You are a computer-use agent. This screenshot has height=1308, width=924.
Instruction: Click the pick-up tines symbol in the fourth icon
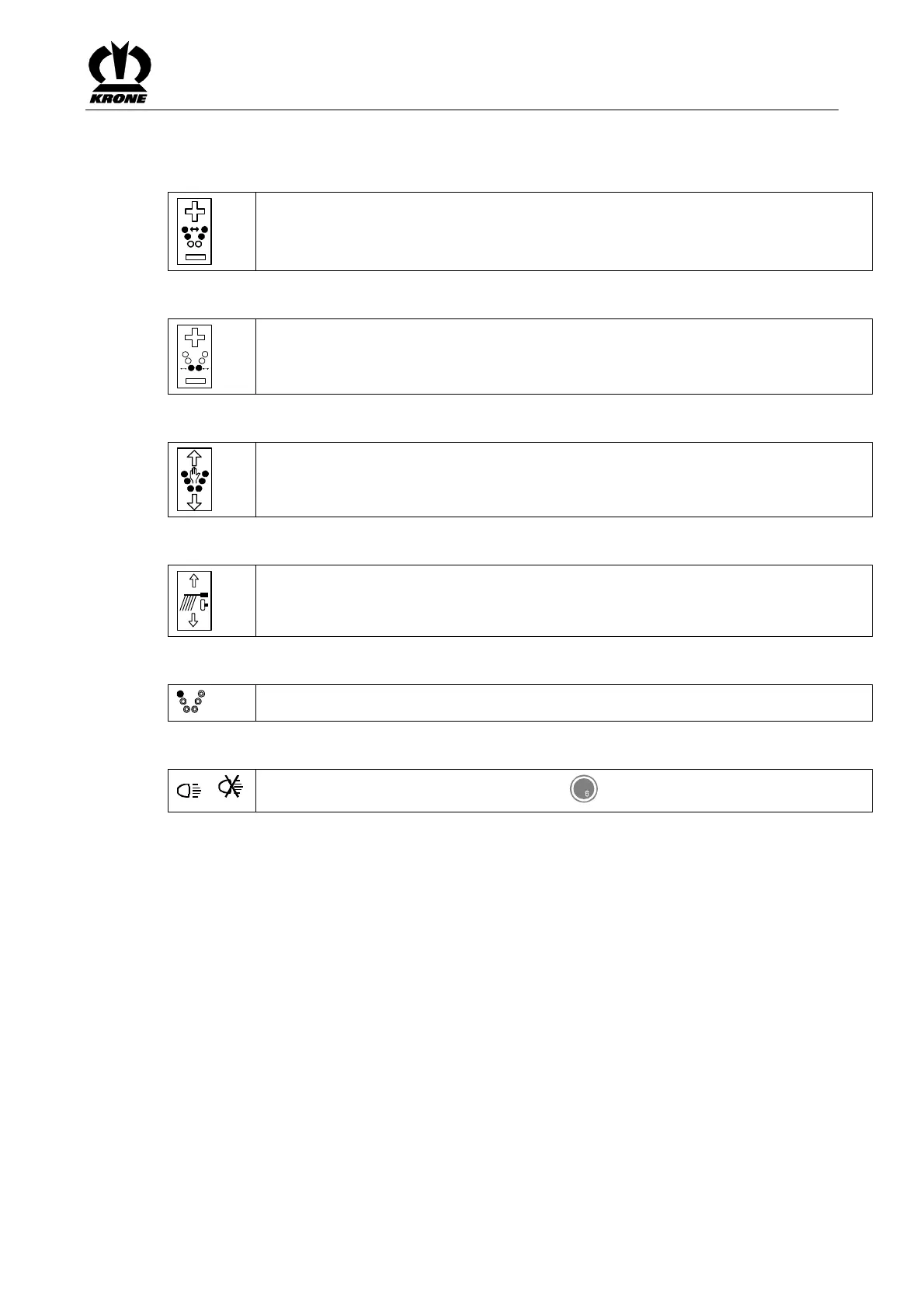pyautogui.click(x=194, y=601)
